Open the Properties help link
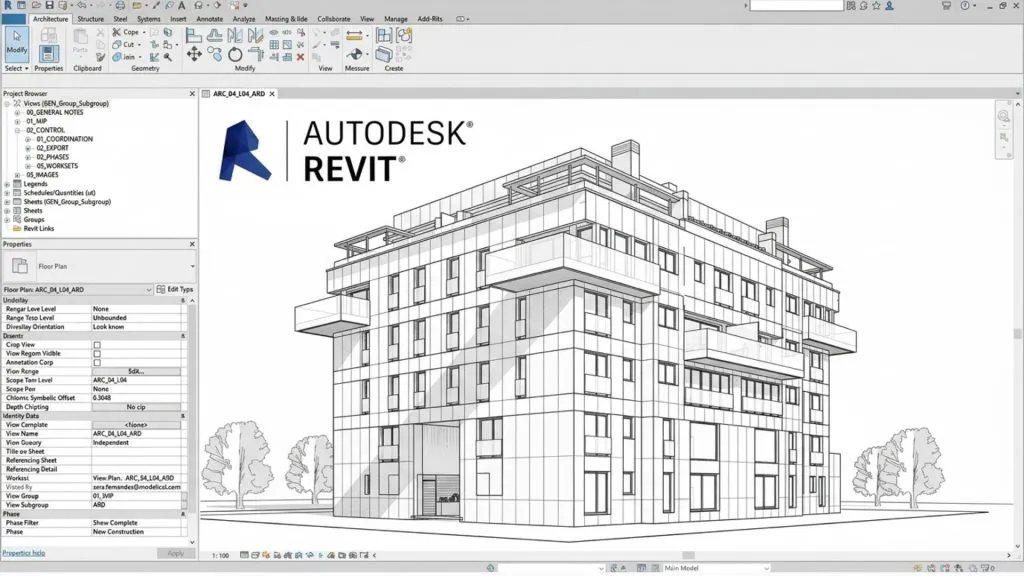The image size is (1024, 576). point(24,553)
